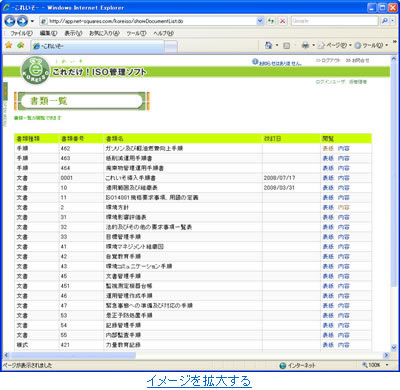The width and height of the screenshot is (400, 390).
Task: Open 内容 for document 0001
Action: (x=343, y=178)
